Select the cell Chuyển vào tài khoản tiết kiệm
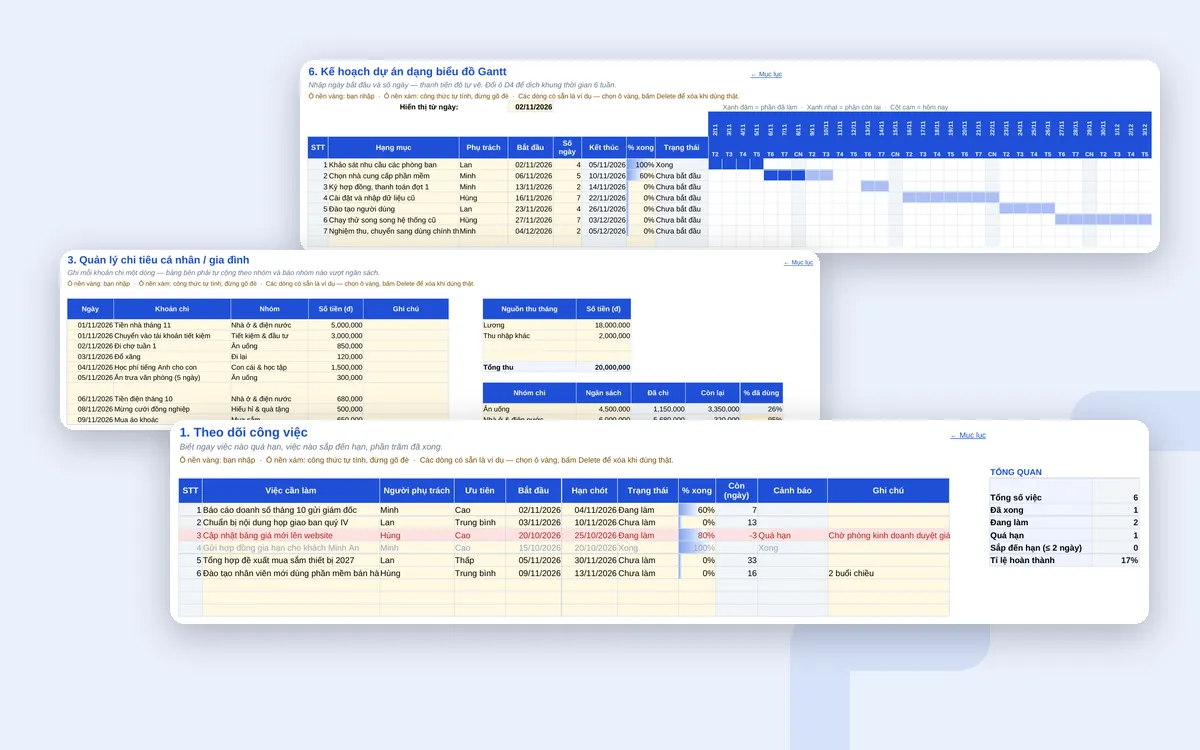This screenshot has height=750, width=1200. point(171,336)
